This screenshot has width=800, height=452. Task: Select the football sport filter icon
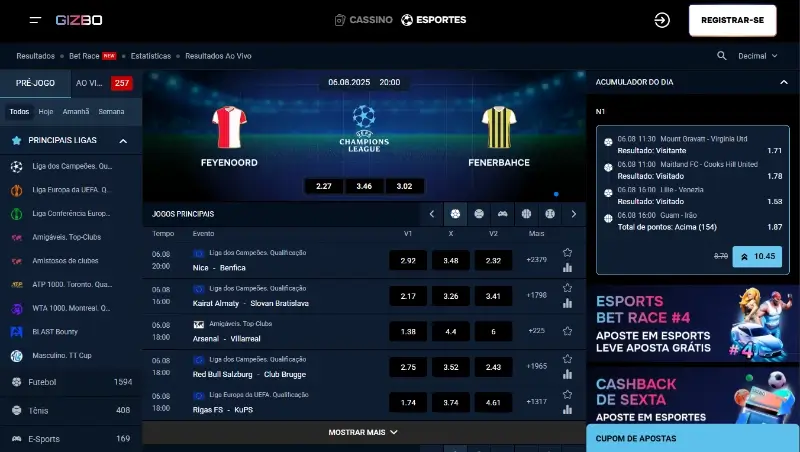pyautogui.click(x=455, y=214)
